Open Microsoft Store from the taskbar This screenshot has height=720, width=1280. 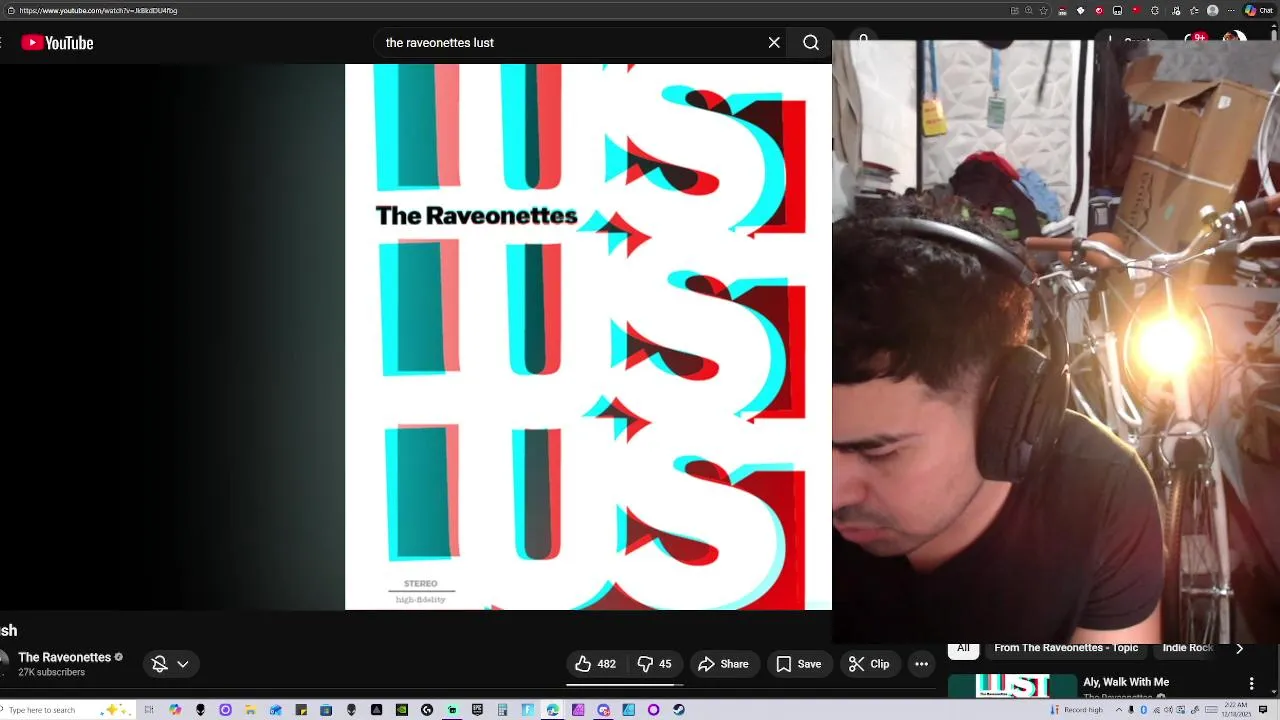(326, 710)
